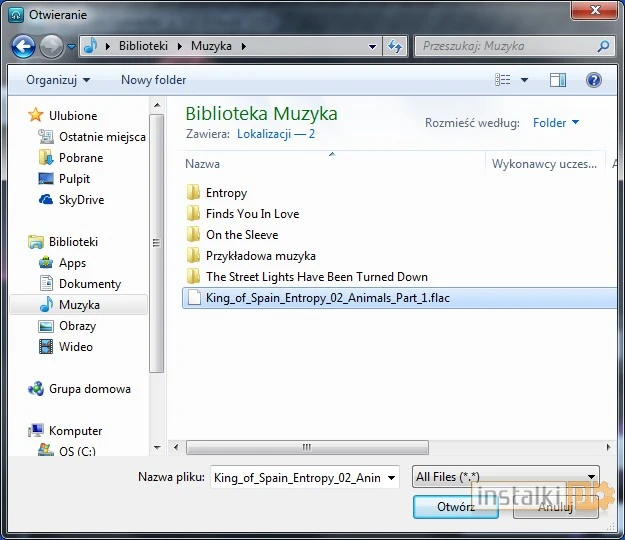Click Nowy folder in toolbar
625x540 pixels.
click(x=153, y=80)
